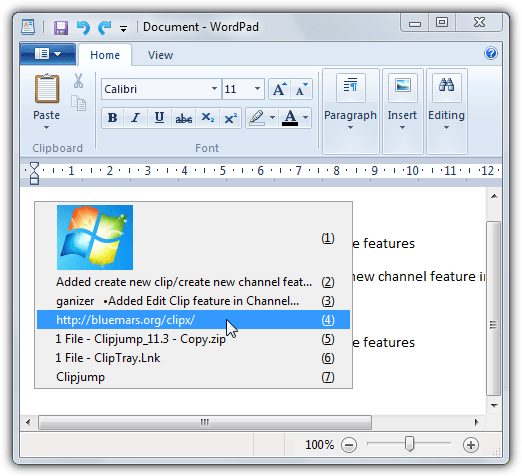Undo the last action
522x476 pixels.
[83, 28]
